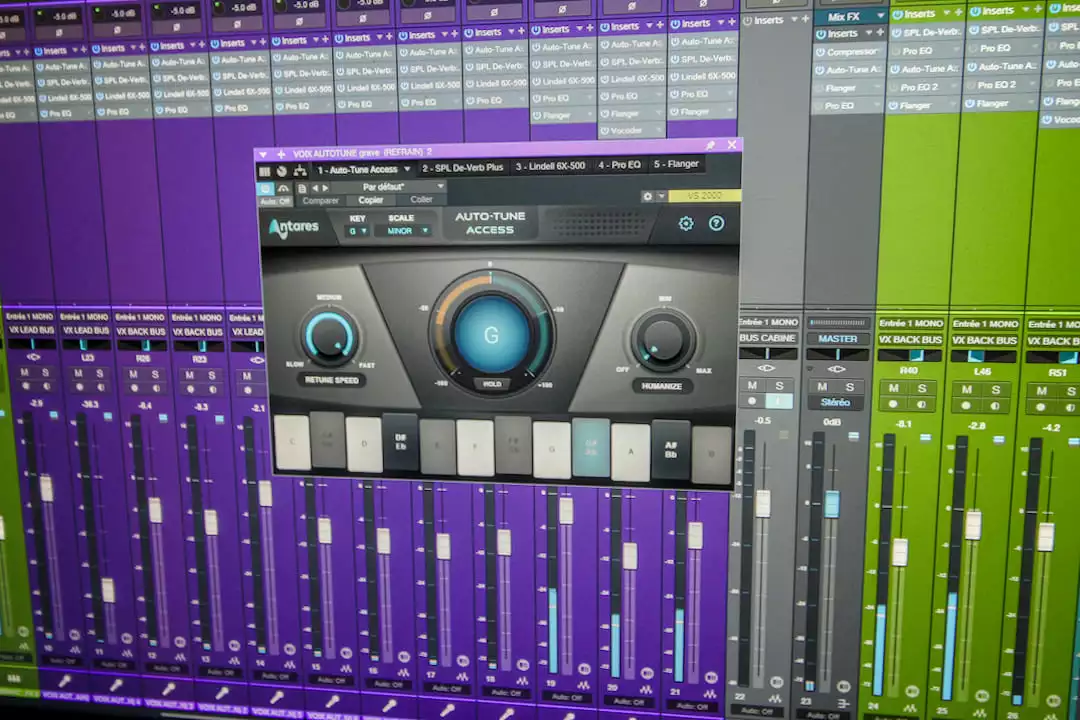
Task: Go to next preset arrow
Action: (325, 188)
